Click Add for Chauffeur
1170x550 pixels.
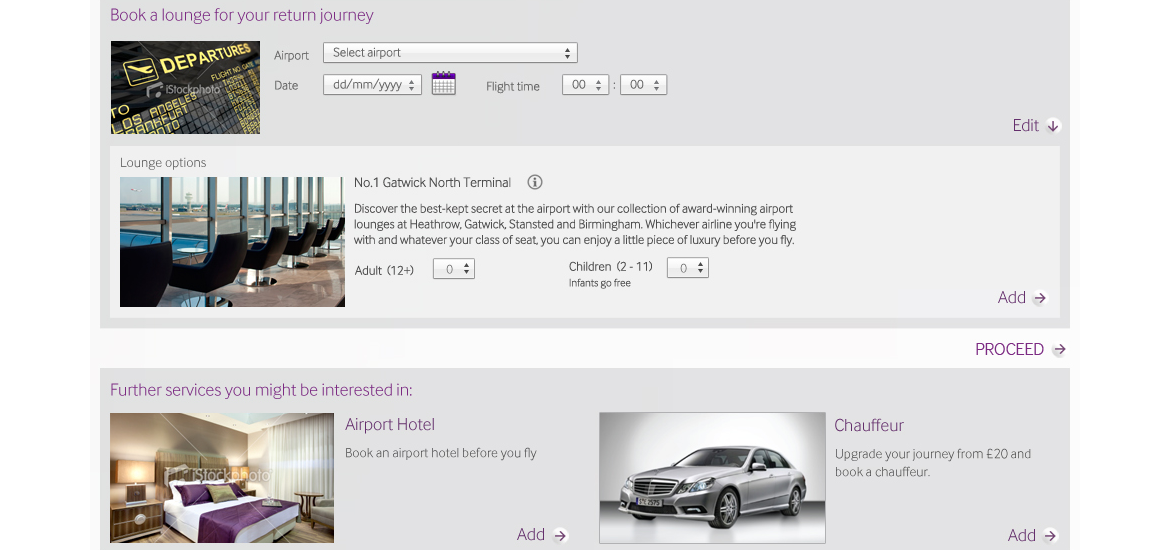tap(1022, 535)
